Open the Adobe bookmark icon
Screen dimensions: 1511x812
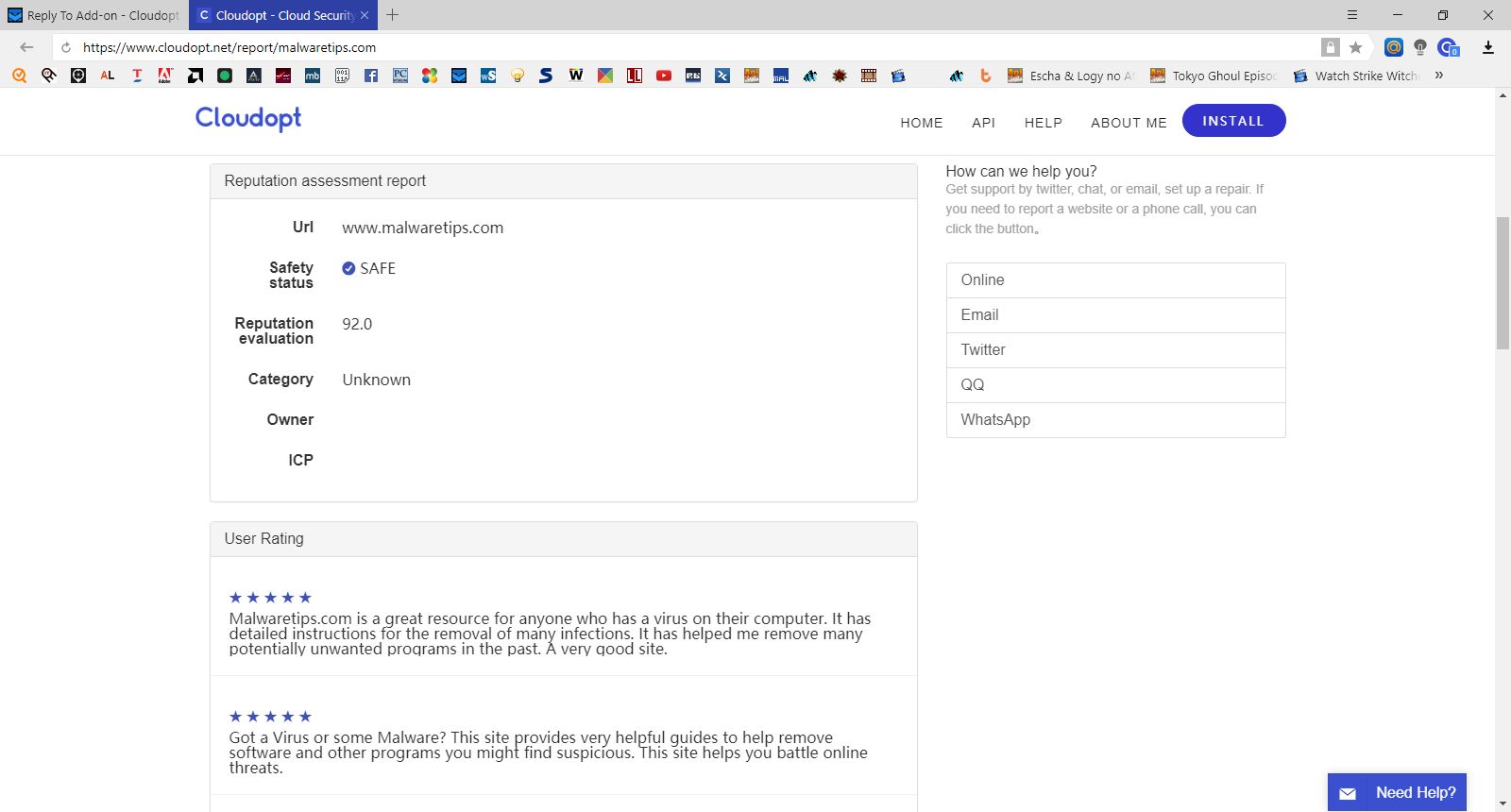tap(166, 76)
